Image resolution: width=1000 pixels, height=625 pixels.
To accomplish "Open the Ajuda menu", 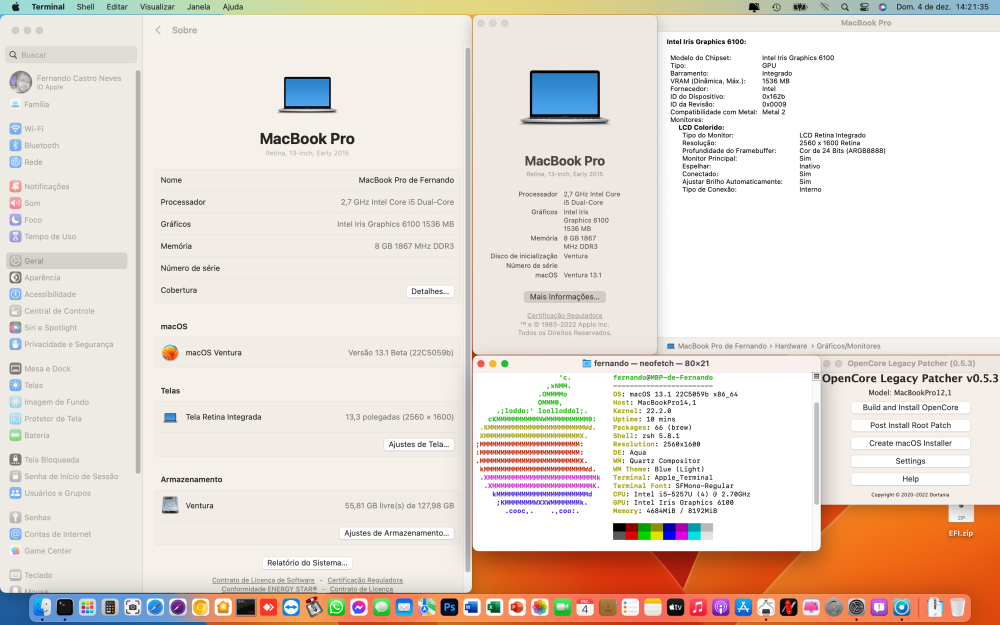I will (233, 7).
